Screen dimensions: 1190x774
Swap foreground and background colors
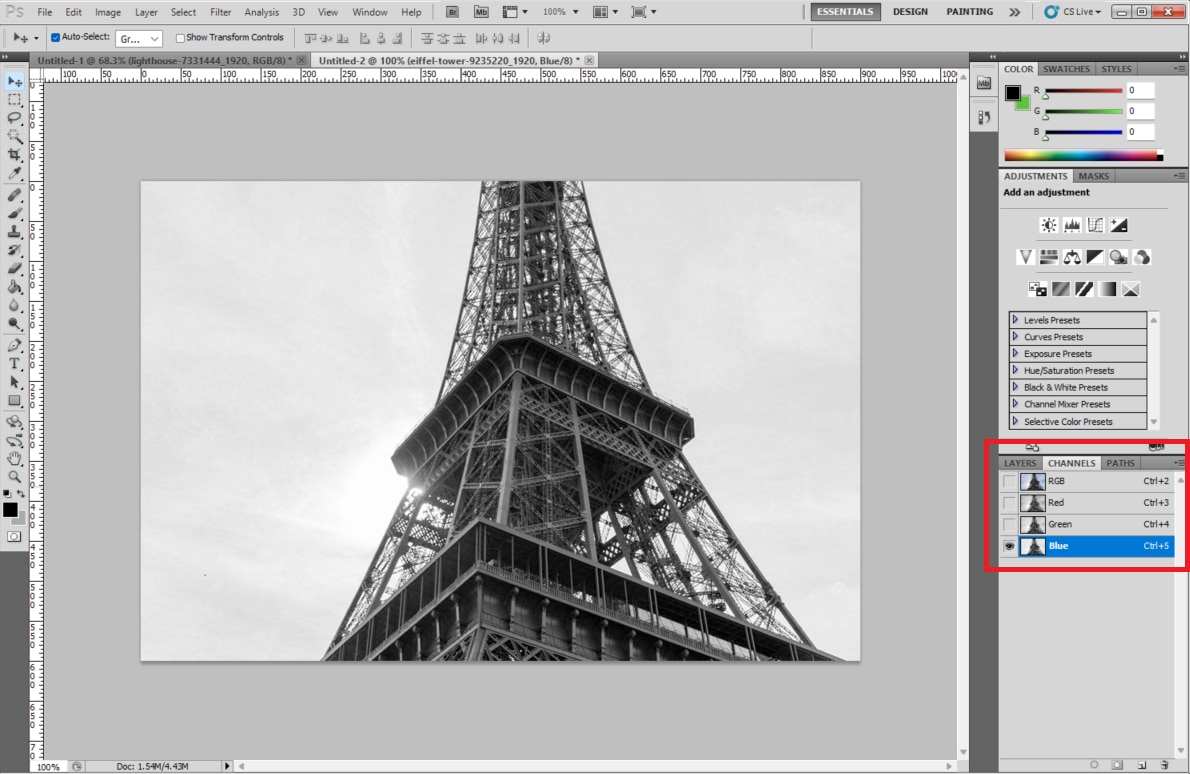click(21, 494)
